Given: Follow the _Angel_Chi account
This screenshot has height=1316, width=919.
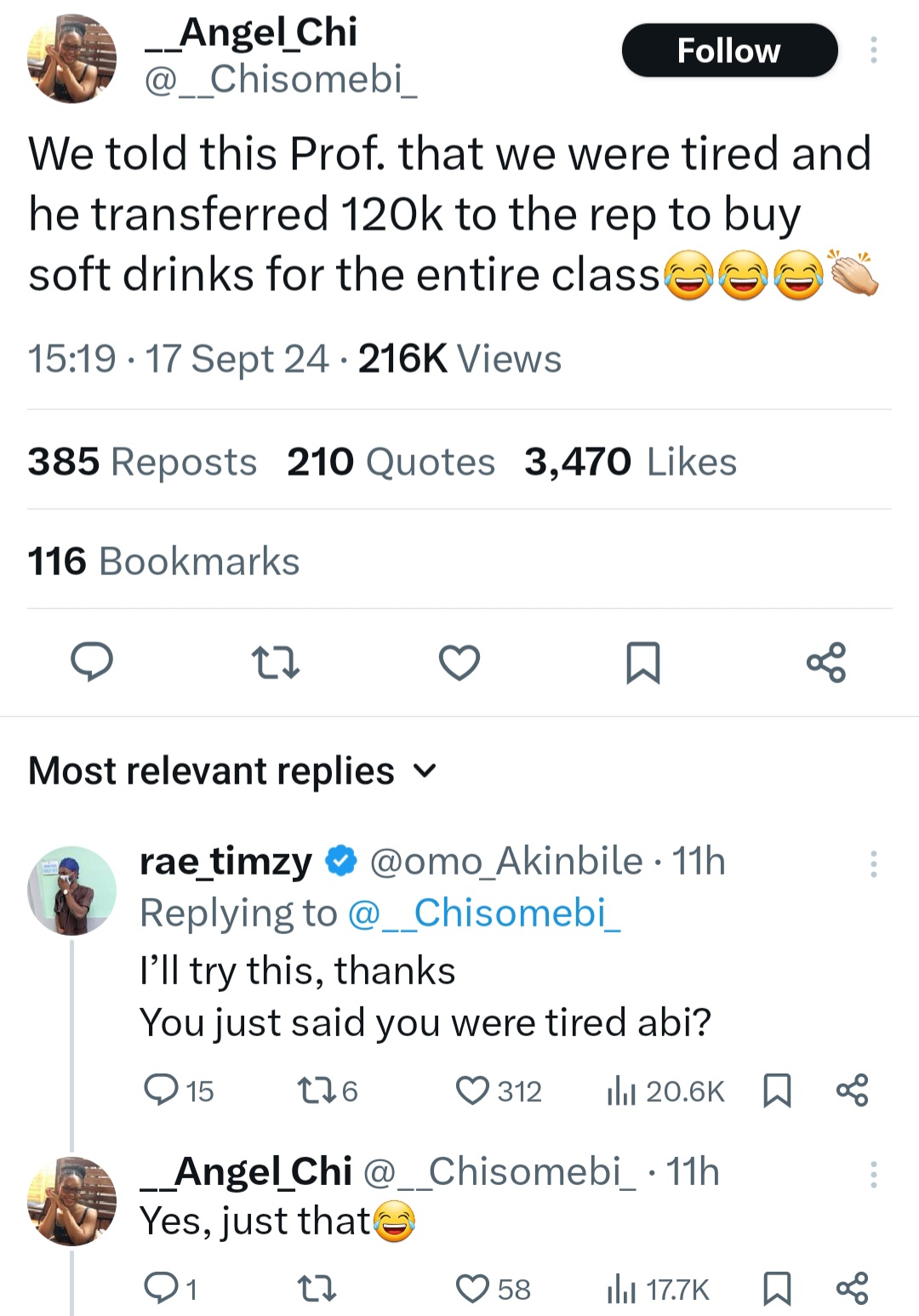Looking at the screenshot, I should (x=729, y=51).
